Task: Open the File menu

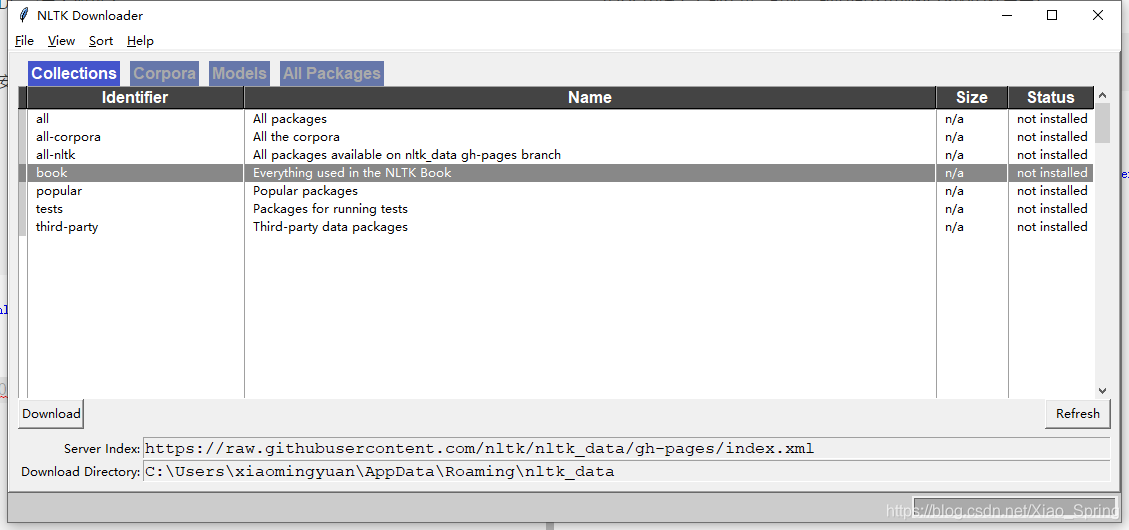Action: [x=24, y=41]
